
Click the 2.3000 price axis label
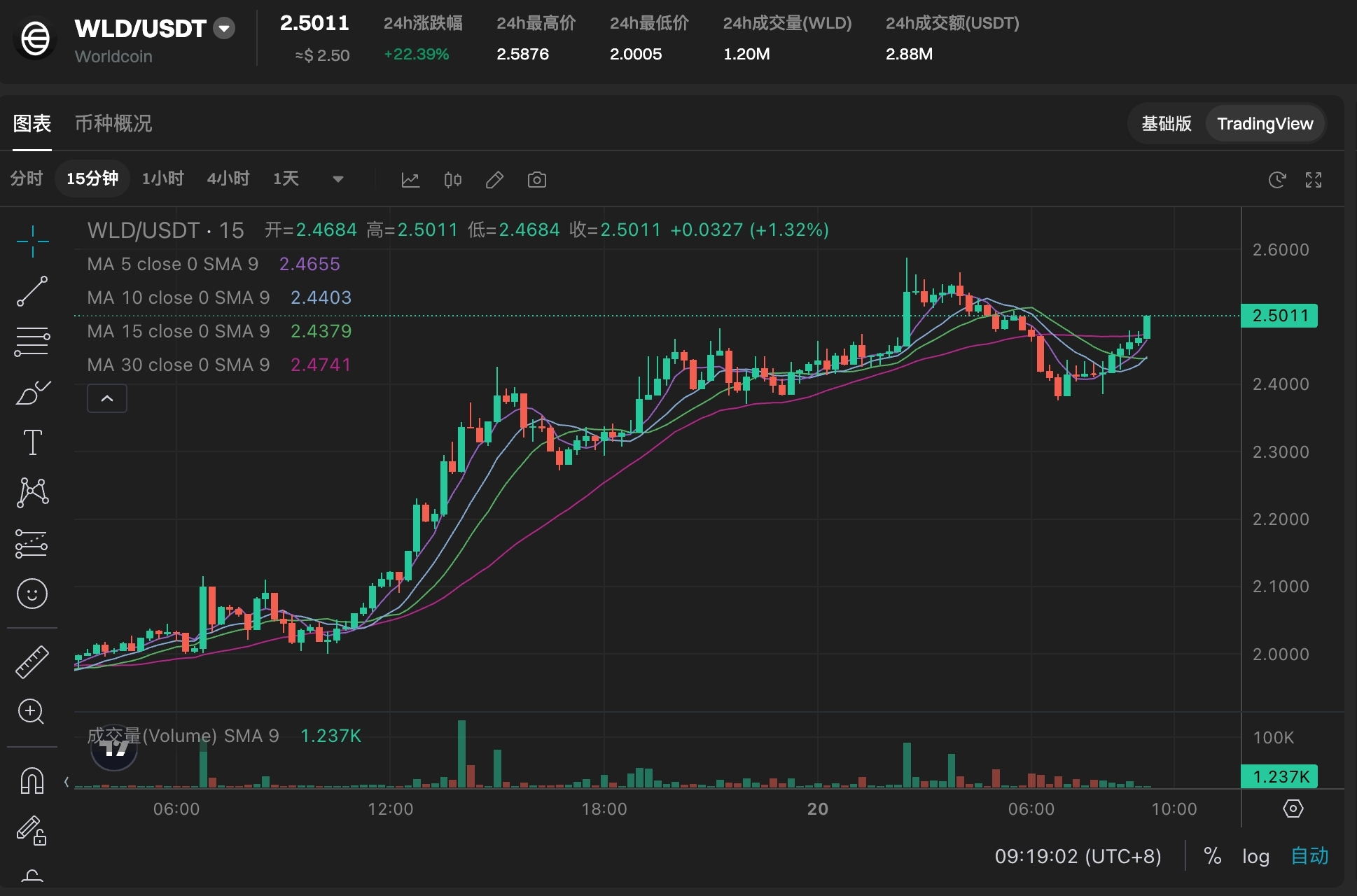[x=1281, y=452]
